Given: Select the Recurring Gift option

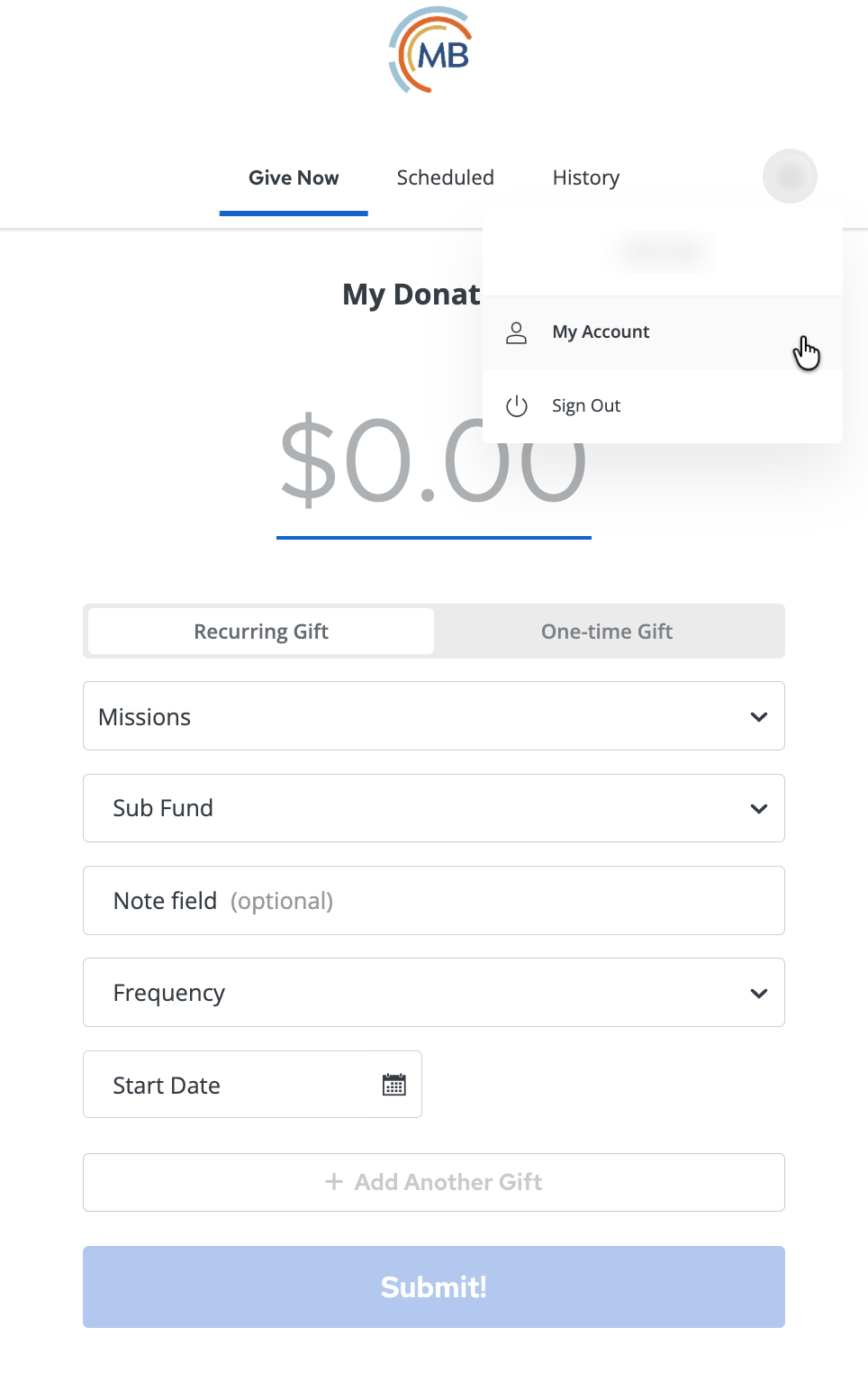Looking at the screenshot, I should click(x=261, y=632).
